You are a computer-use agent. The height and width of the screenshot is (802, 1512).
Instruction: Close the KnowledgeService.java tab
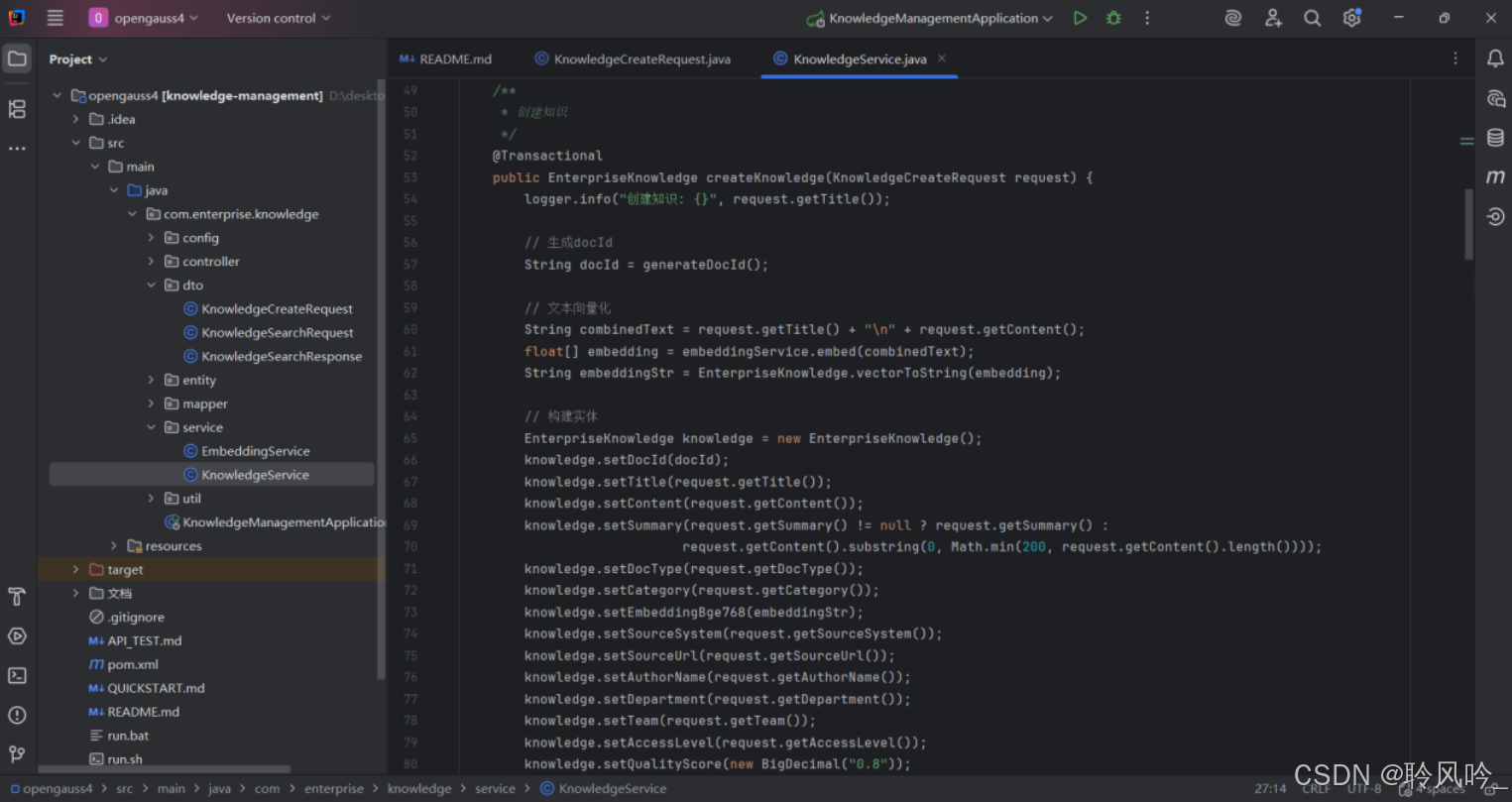(942, 58)
